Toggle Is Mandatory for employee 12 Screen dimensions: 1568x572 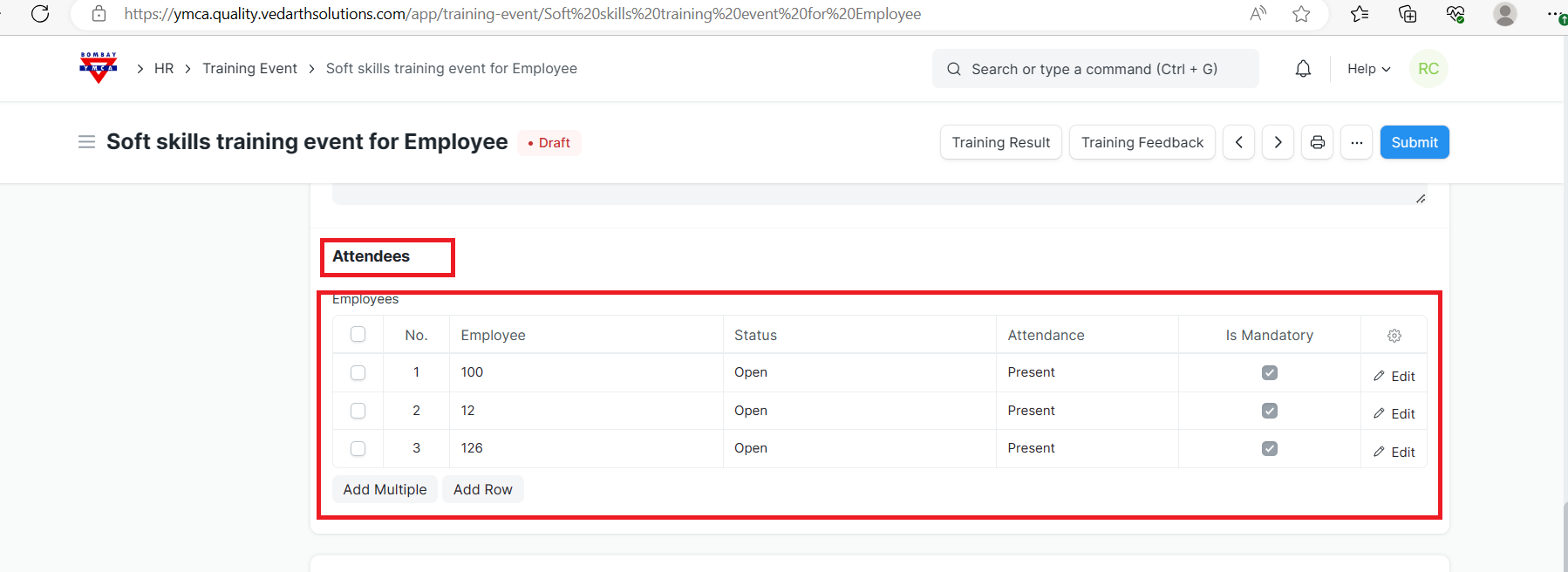pos(1269,411)
